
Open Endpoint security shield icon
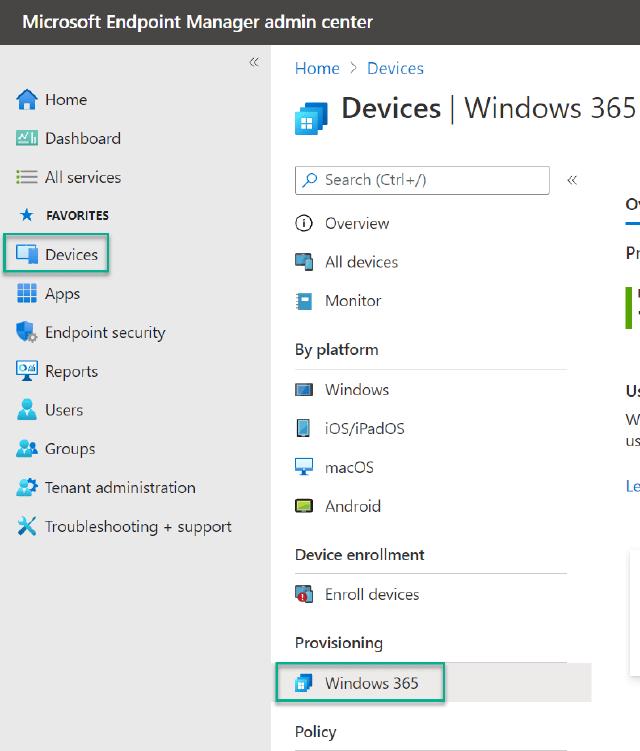point(27,333)
